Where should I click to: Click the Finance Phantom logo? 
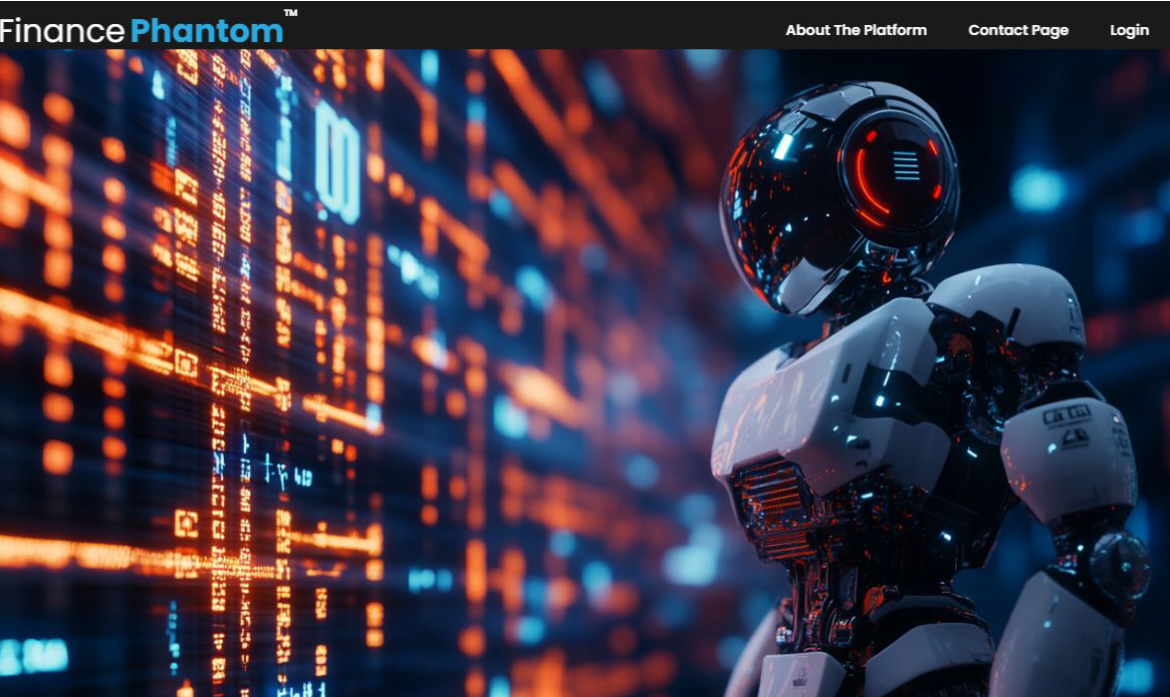142,30
